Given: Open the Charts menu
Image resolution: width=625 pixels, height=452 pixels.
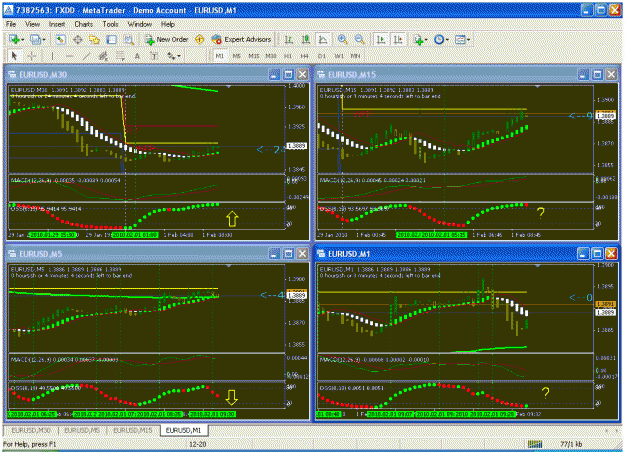Looking at the screenshot, I should pos(84,24).
